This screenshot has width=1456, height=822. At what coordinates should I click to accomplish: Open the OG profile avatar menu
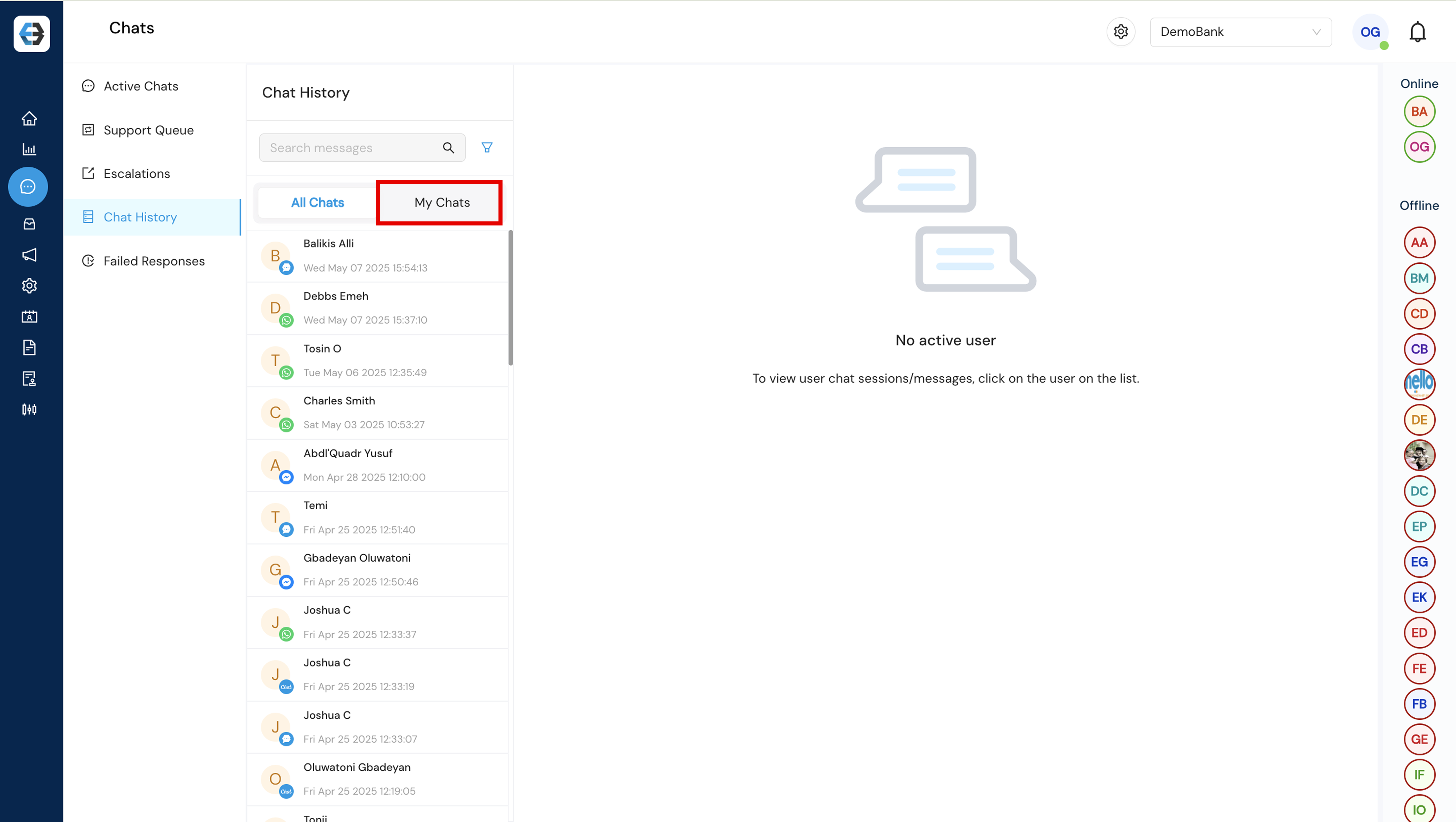(x=1370, y=32)
